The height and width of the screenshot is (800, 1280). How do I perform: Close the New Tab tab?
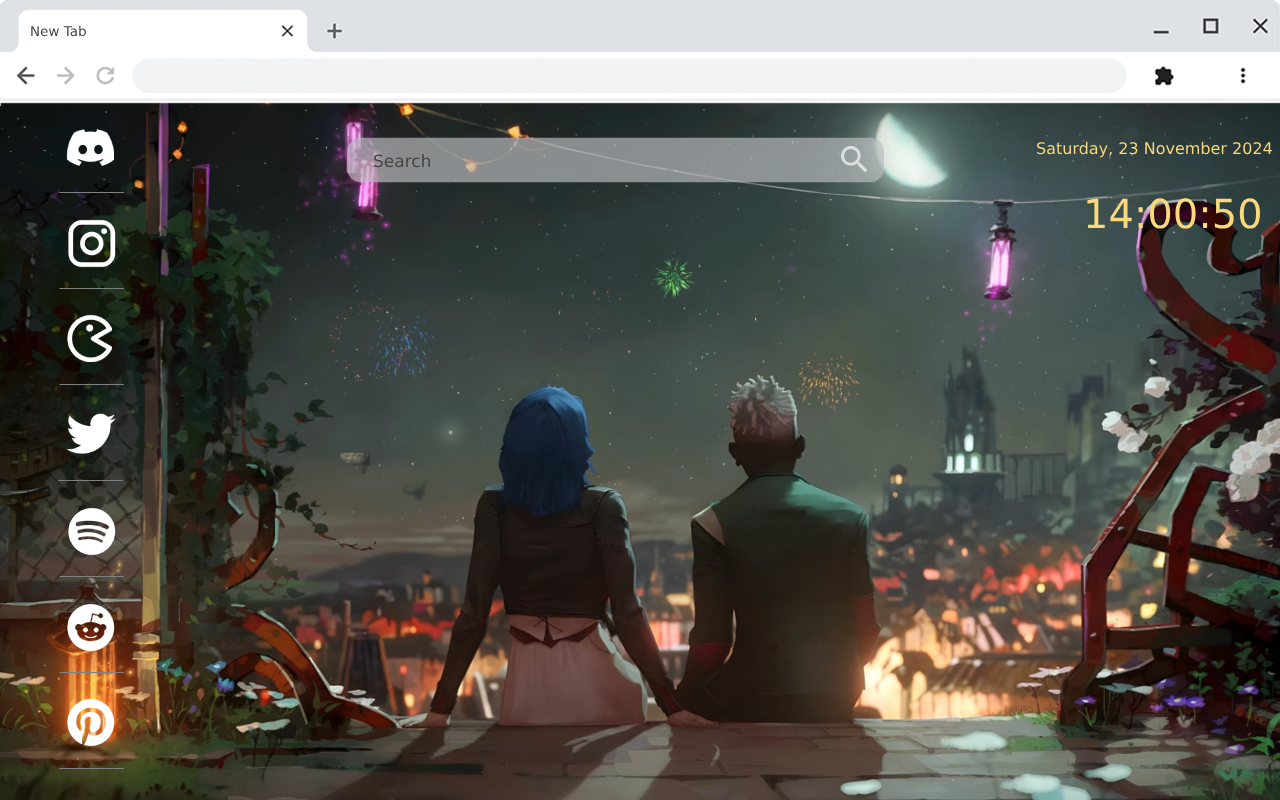pos(287,30)
